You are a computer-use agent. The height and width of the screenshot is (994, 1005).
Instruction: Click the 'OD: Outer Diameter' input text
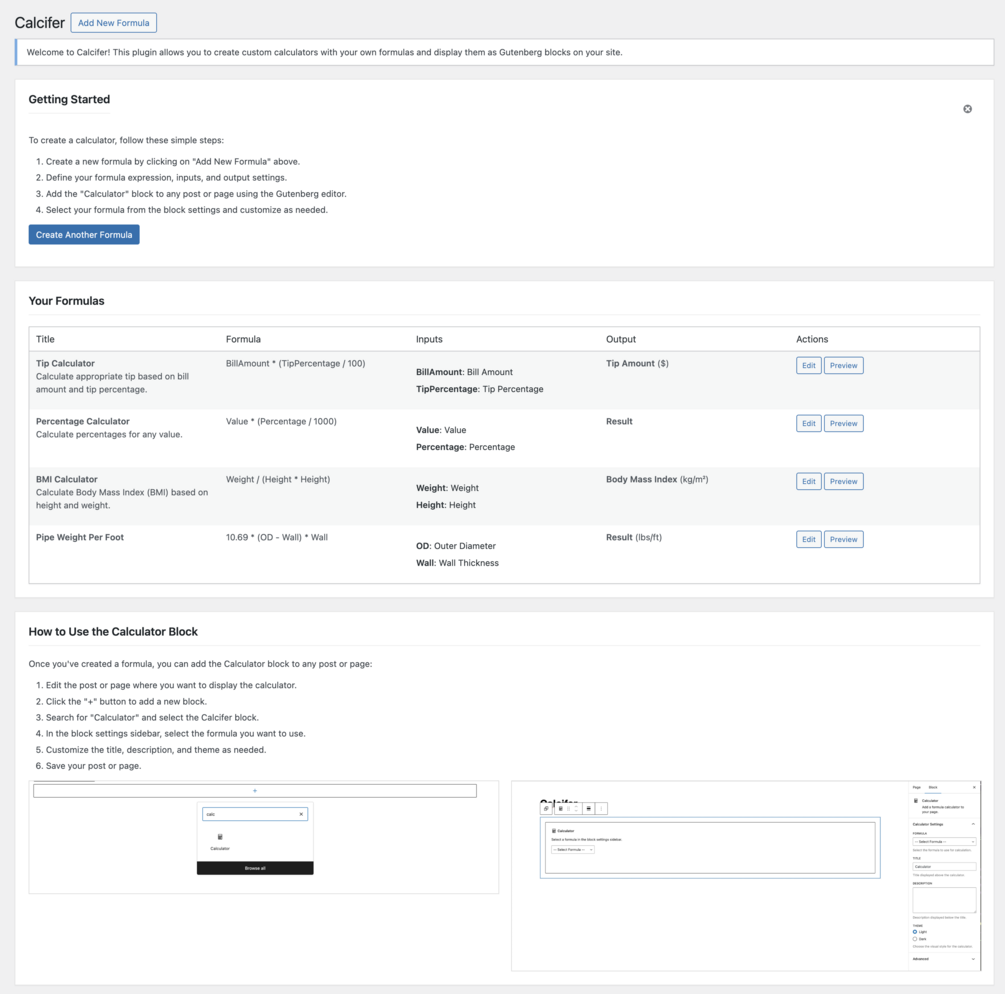(456, 546)
